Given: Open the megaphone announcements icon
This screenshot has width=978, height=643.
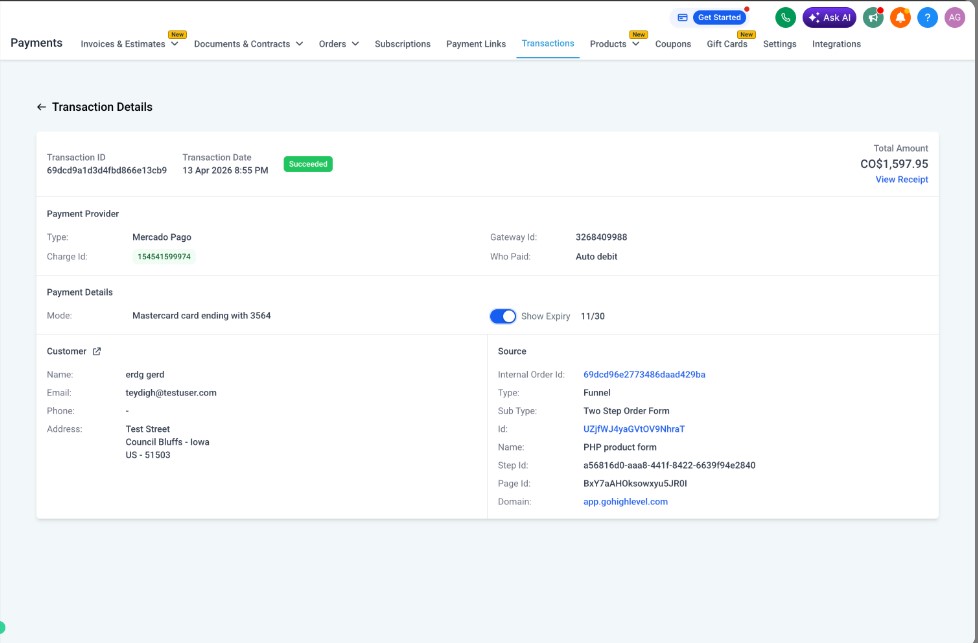Looking at the screenshot, I should tap(873, 17).
